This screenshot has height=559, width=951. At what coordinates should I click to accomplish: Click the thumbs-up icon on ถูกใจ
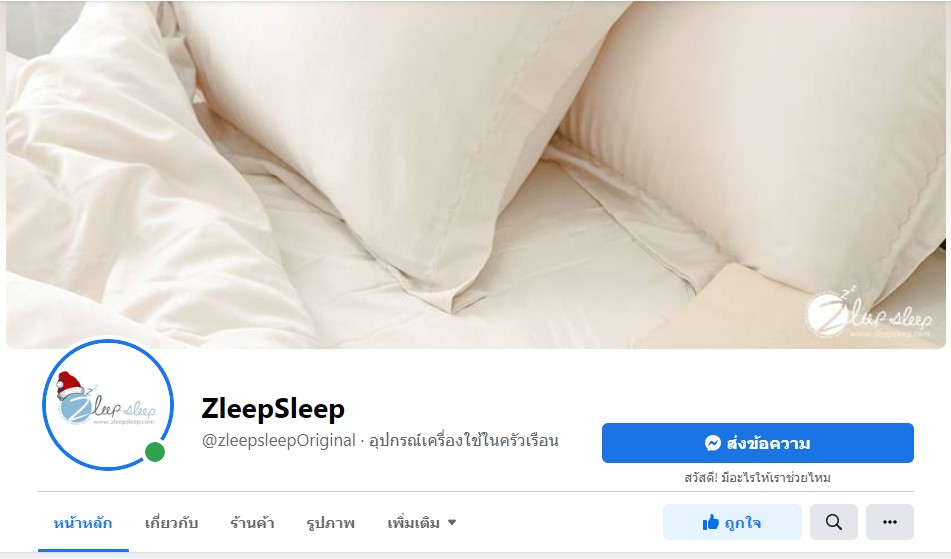point(710,522)
